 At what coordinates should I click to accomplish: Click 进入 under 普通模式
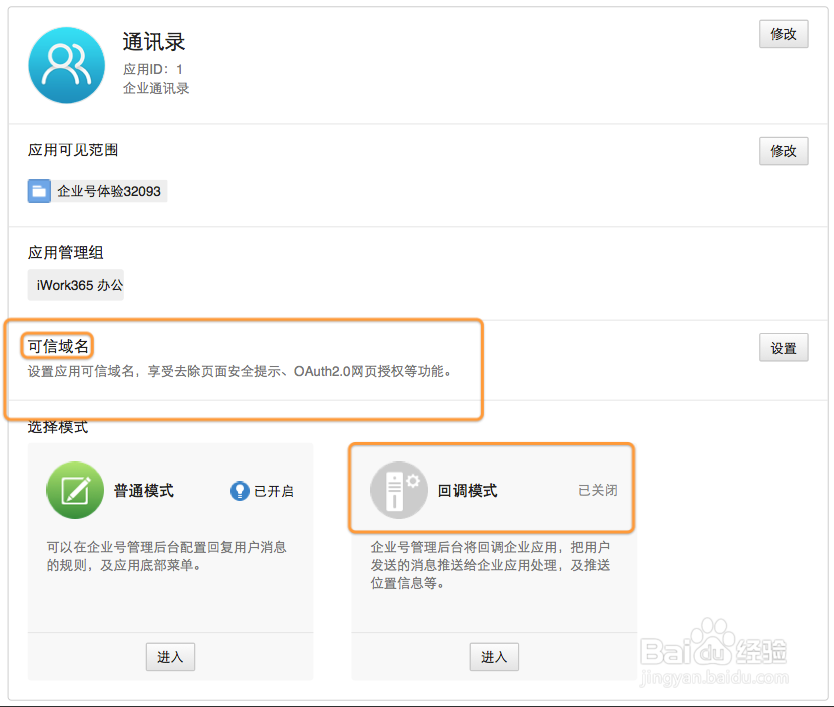coord(170,657)
